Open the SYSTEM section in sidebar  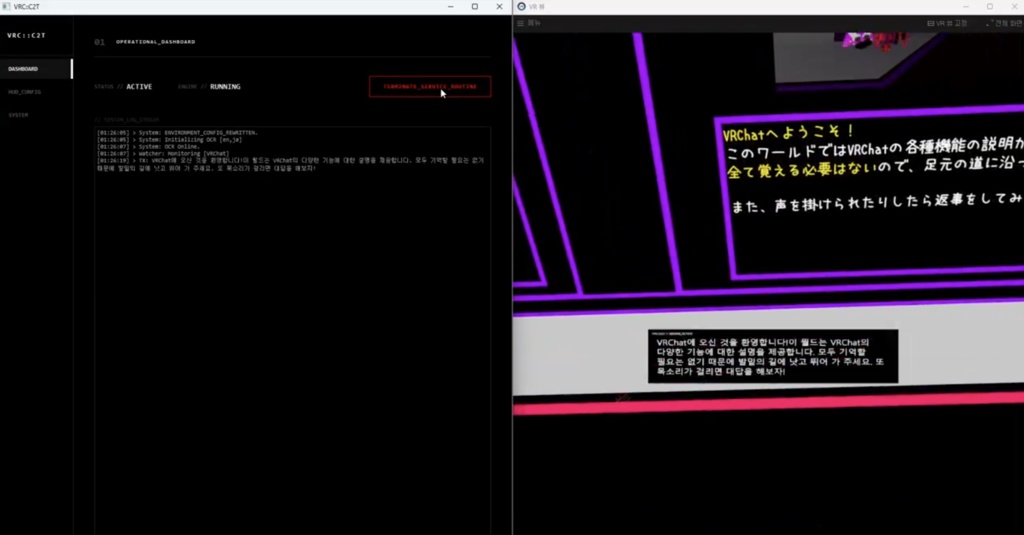coord(18,115)
